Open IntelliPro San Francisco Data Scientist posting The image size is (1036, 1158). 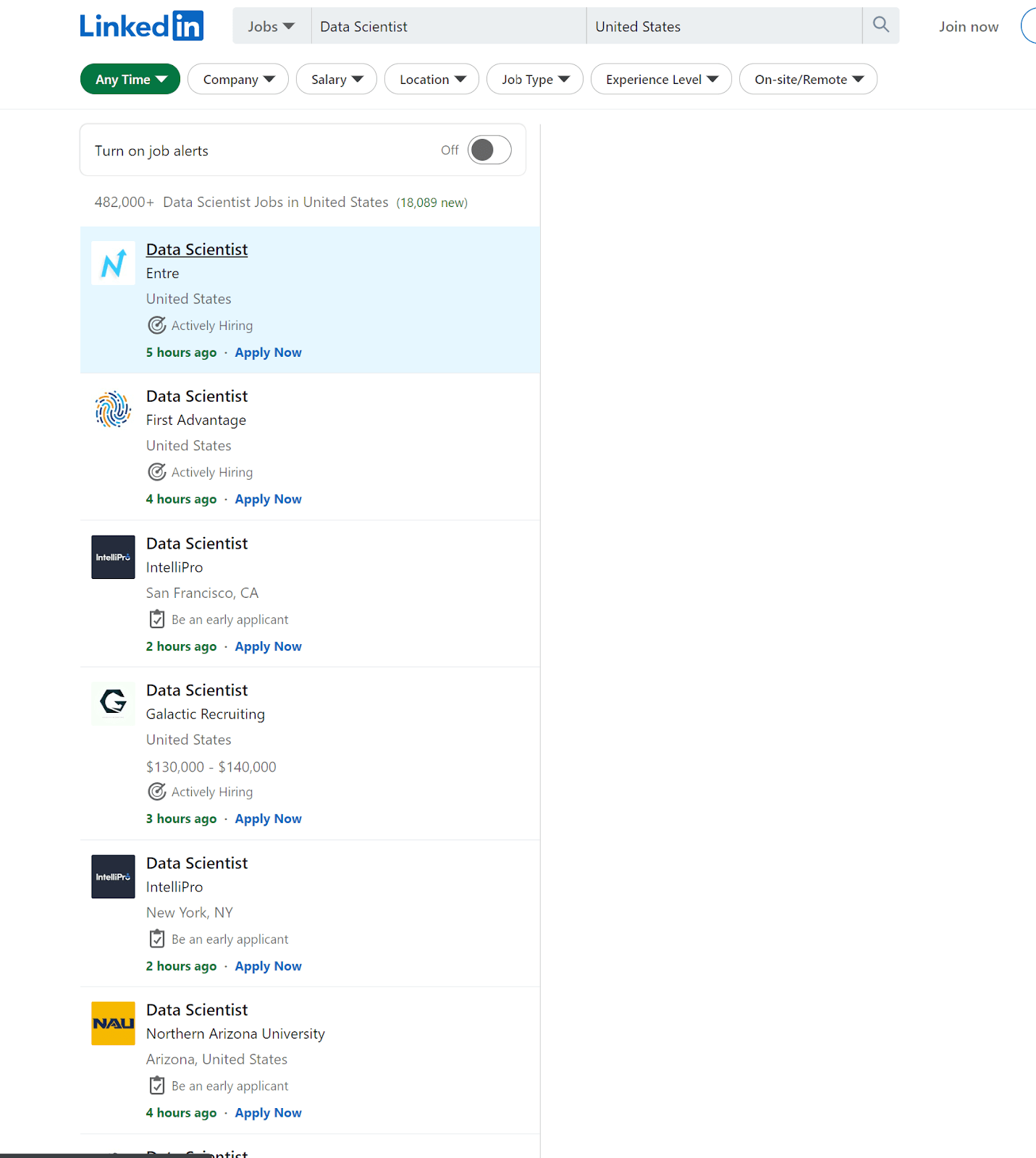click(x=197, y=544)
